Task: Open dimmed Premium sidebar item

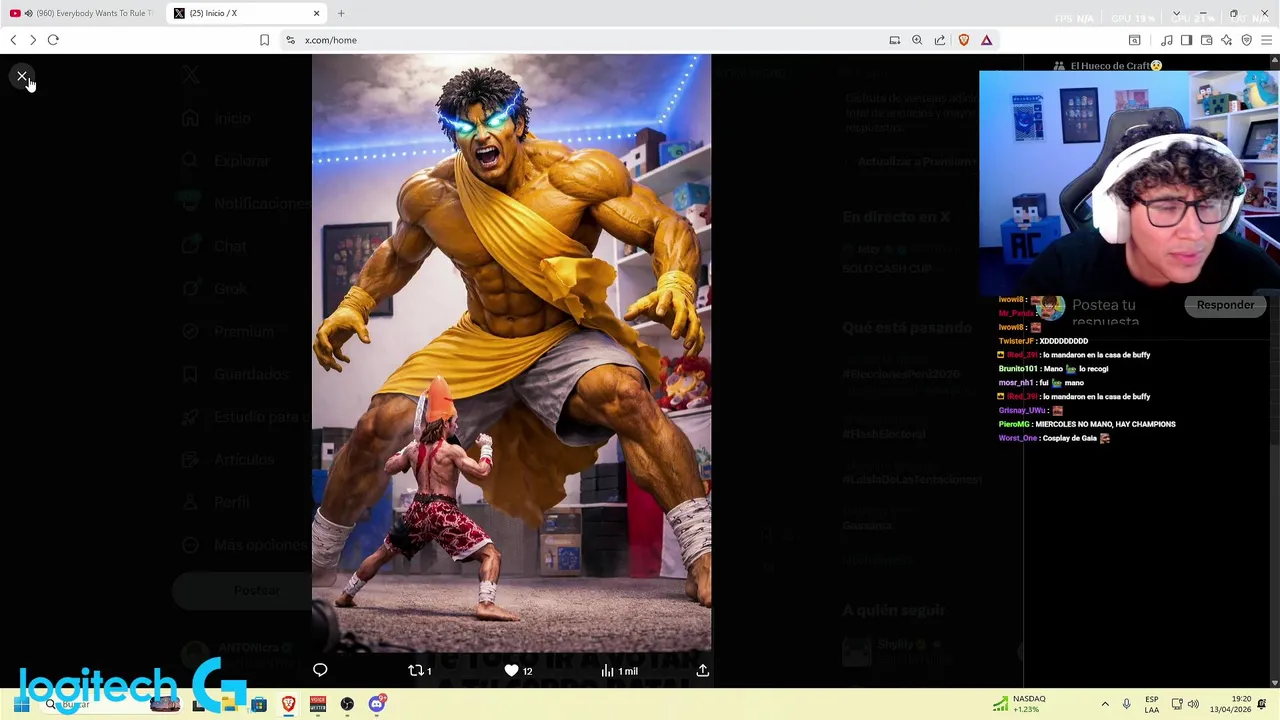Action: click(227, 331)
